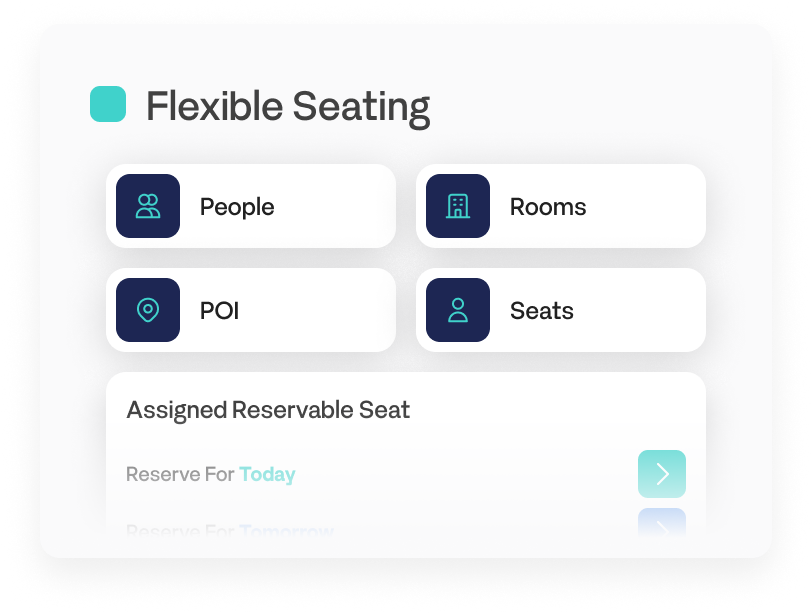
Task: Click the Assigned Reservable Seat heading
Action: (268, 411)
